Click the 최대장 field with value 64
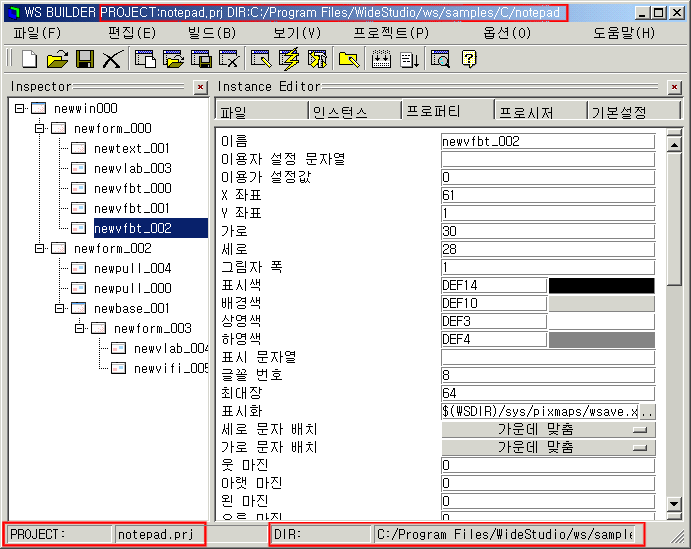The width and height of the screenshot is (691, 549). coord(548,393)
